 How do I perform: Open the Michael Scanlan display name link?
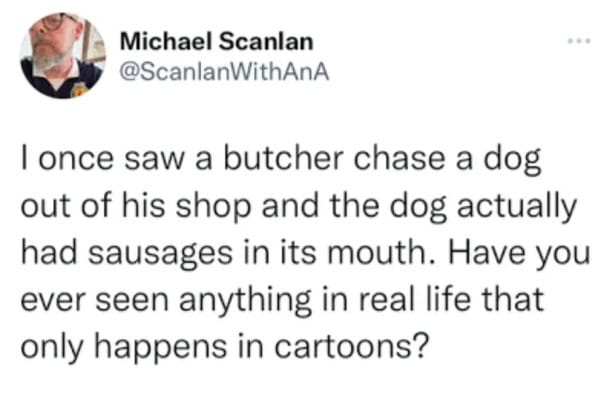click(x=217, y=41)
